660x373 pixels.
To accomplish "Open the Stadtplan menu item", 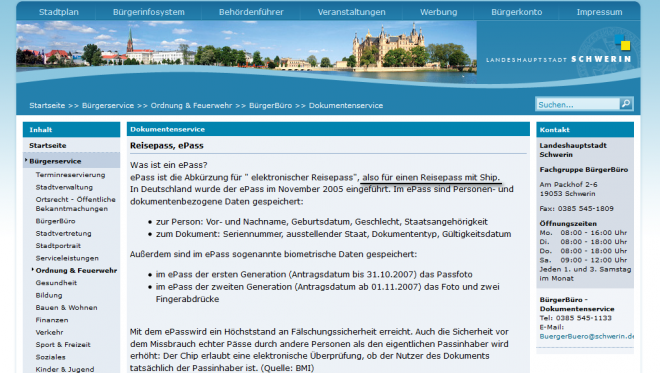I will (x=59, y=12).
